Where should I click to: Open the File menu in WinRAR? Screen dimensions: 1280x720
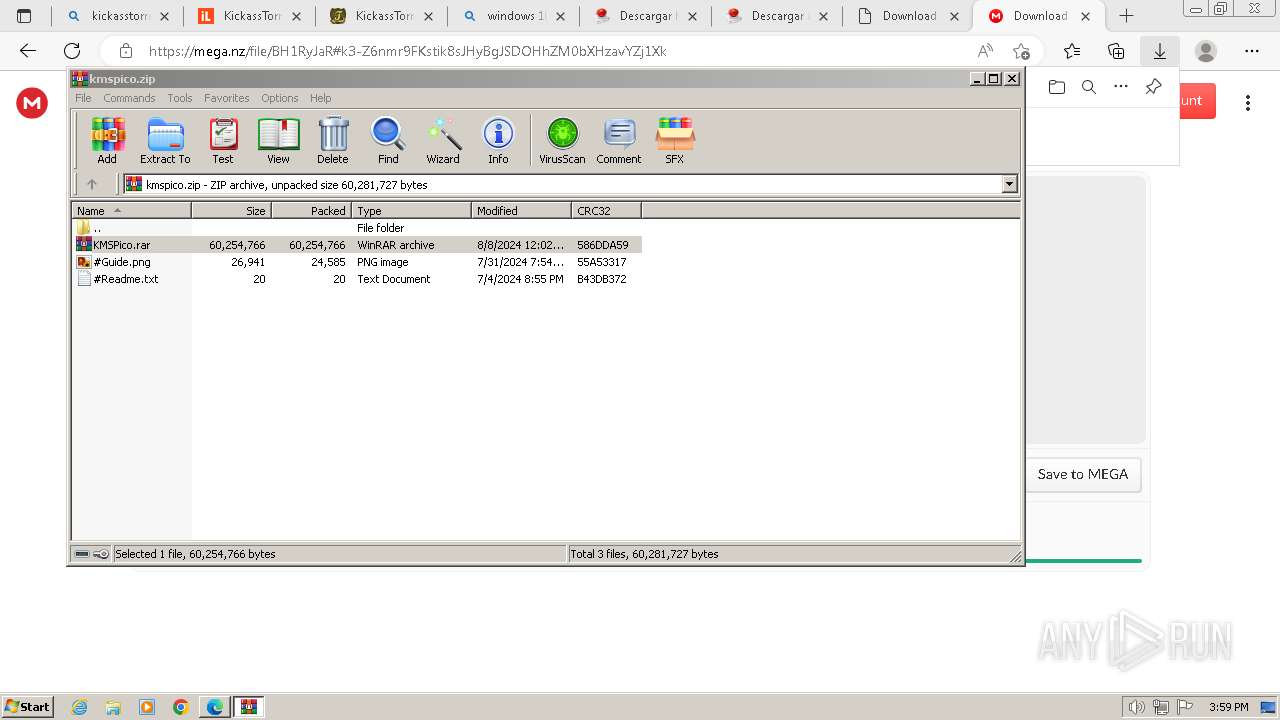83,98
